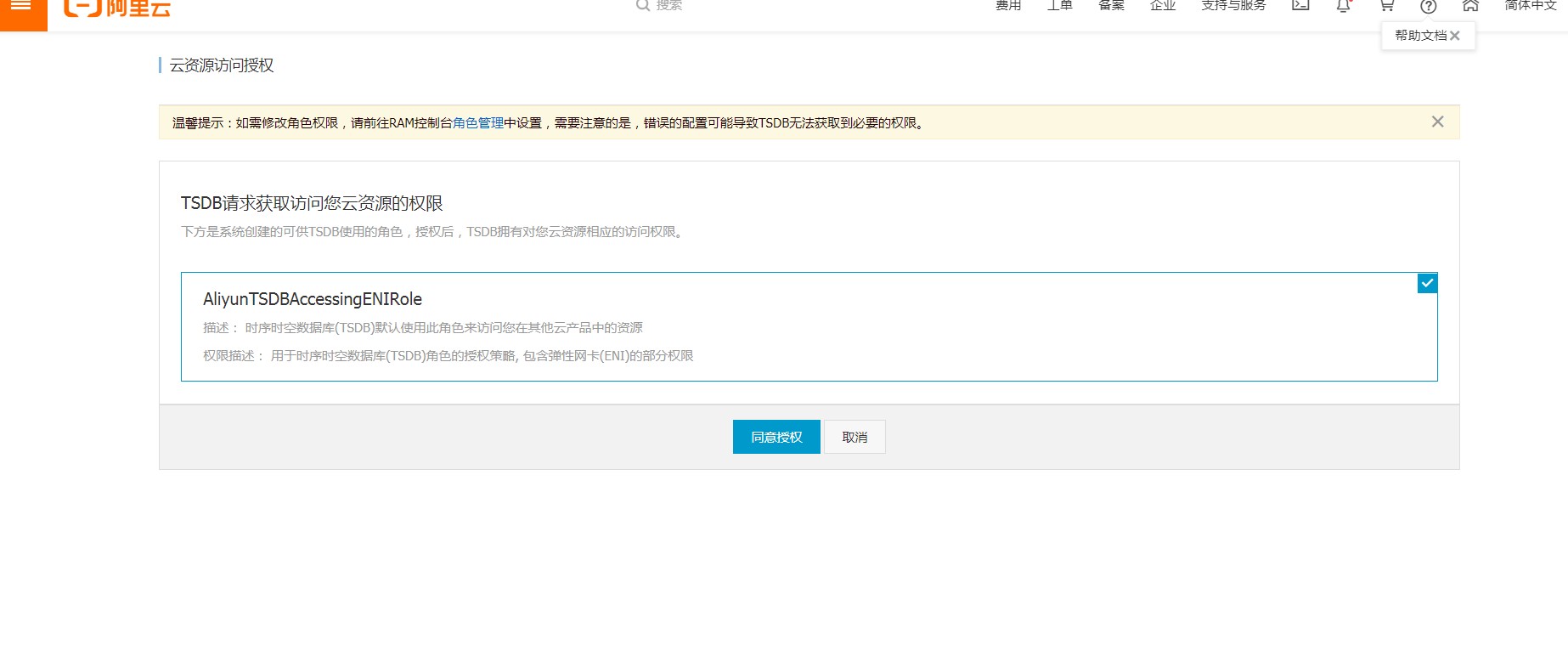Open the help question mark icon
This screenshot has height=645, width=1568.
1429,7
